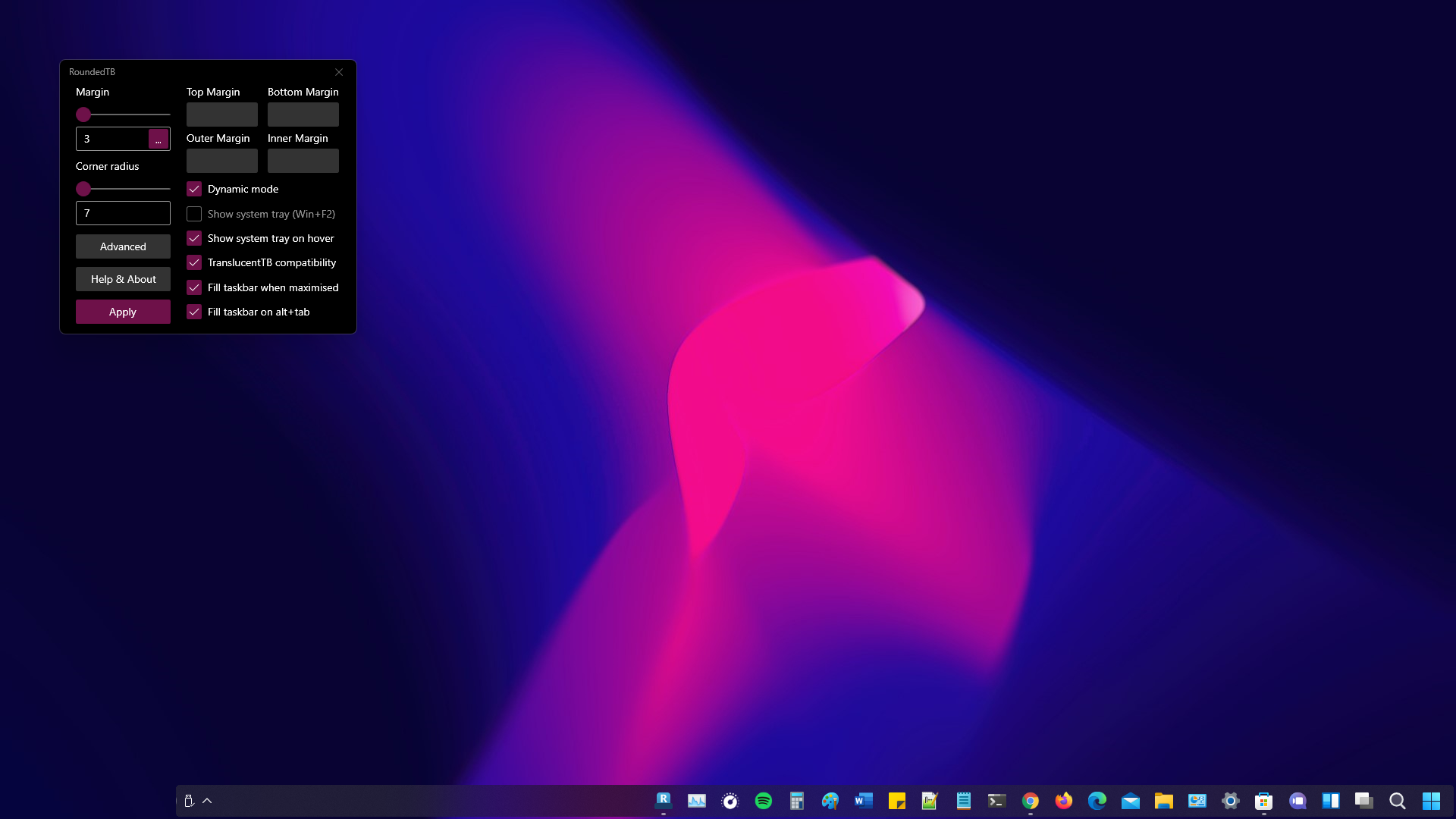The width and height of the screenshot is (1456, 819).
Task: Toggle Fill taskbar on alt+tab
Action: point(194,312)
